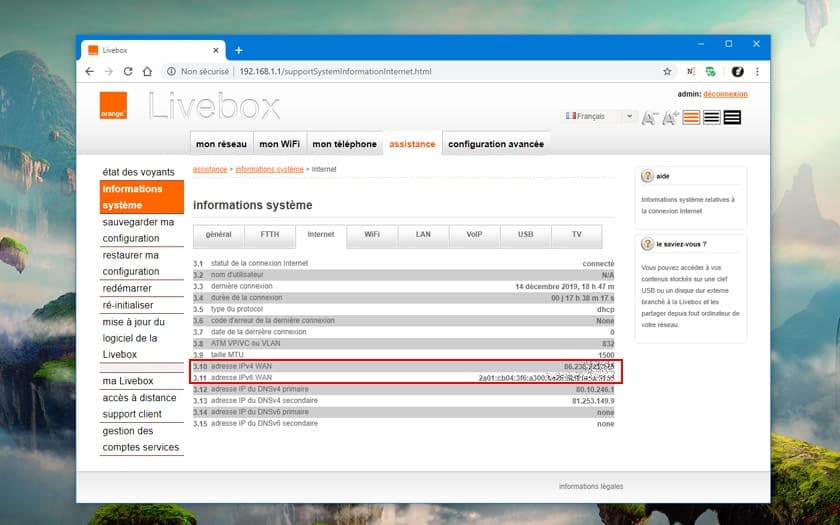Click redémarrer in the sidebar
The image size is (840, 525).
pyautogui.click(x=141, y=288)
